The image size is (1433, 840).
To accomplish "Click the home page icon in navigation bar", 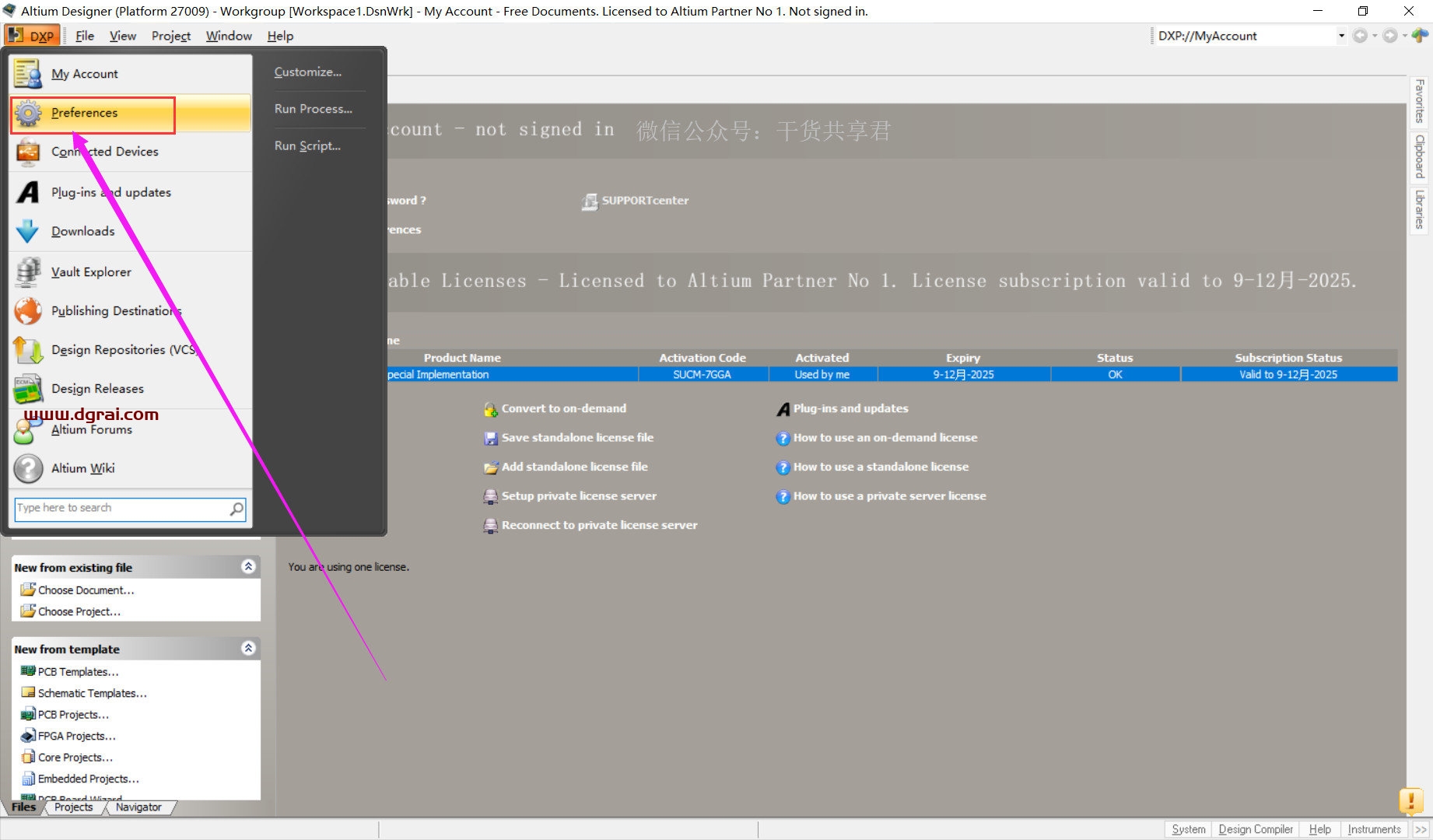I will pyautogui.click(x=1421, y=36).
